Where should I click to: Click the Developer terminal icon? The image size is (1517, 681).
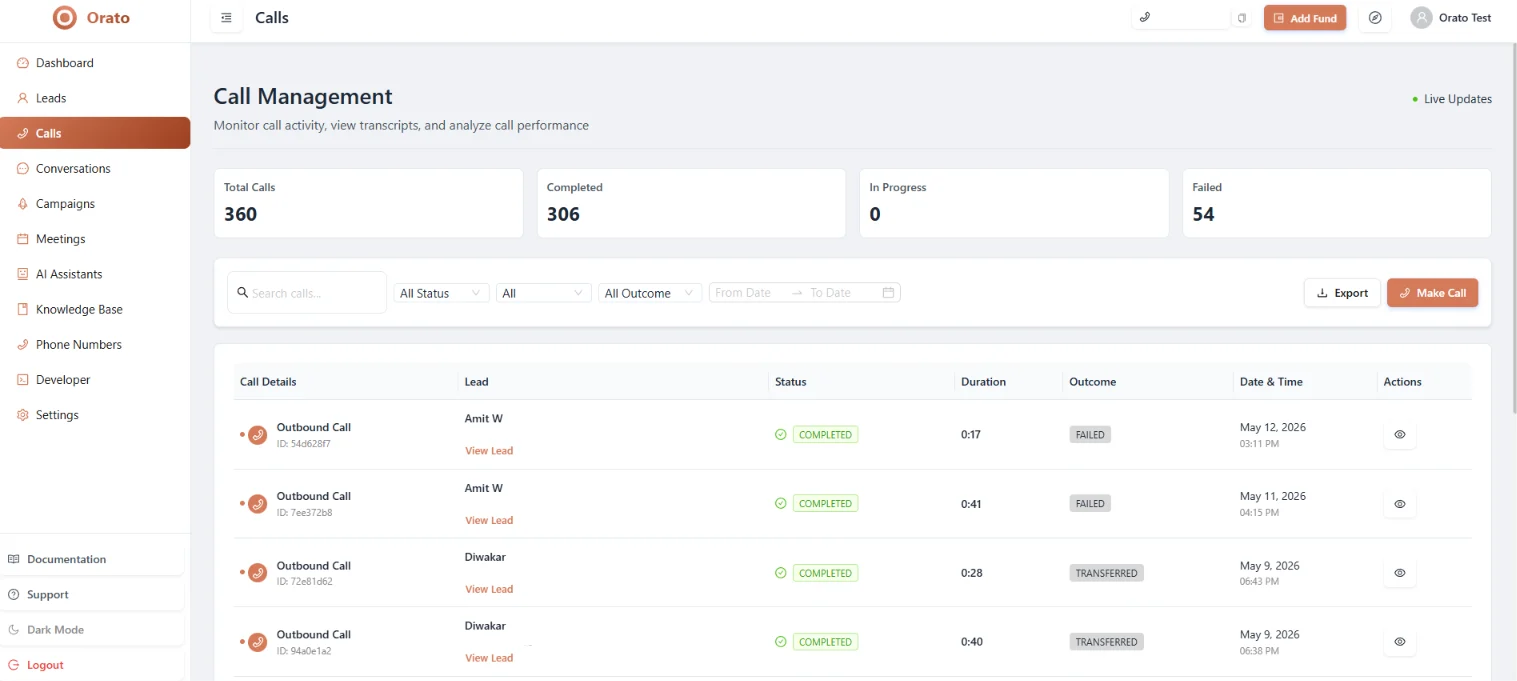tap(23, 380)
